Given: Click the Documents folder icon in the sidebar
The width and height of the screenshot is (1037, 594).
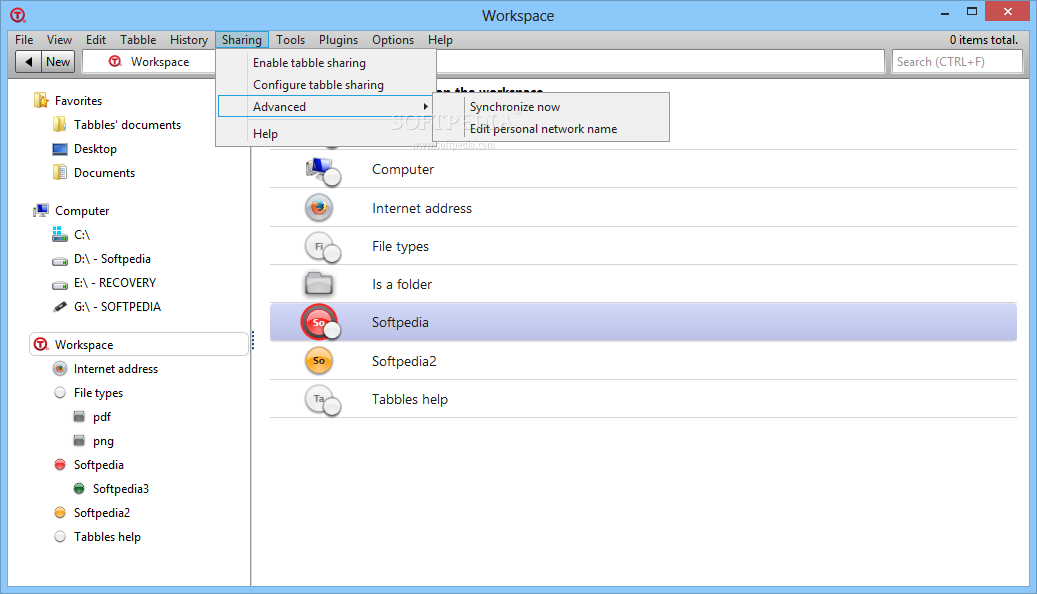Looking at the screenshot, I should (x=60, y=173).
